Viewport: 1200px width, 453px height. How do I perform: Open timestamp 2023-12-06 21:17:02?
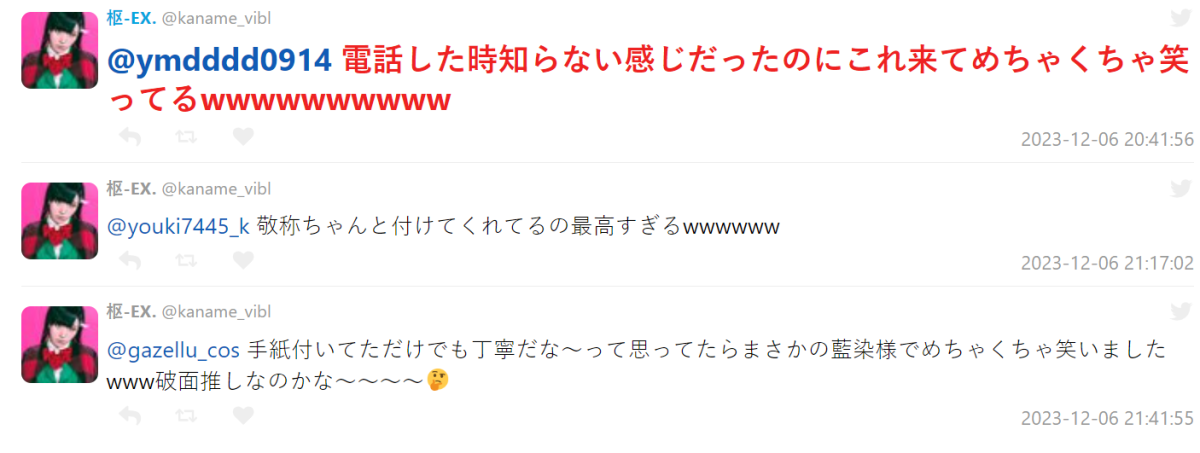point(1107,263)
